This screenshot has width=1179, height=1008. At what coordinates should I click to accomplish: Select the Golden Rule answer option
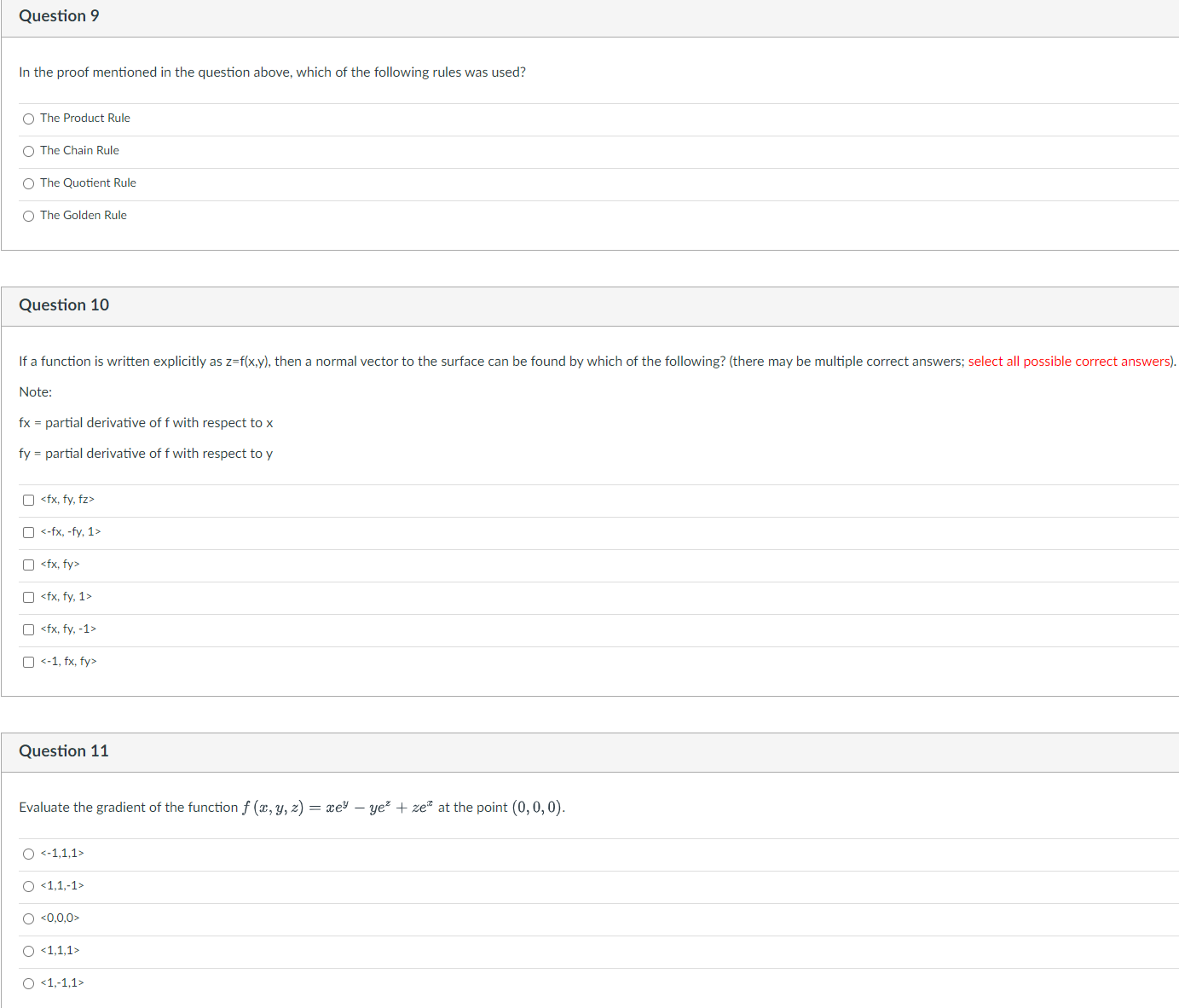click(28, 216)
